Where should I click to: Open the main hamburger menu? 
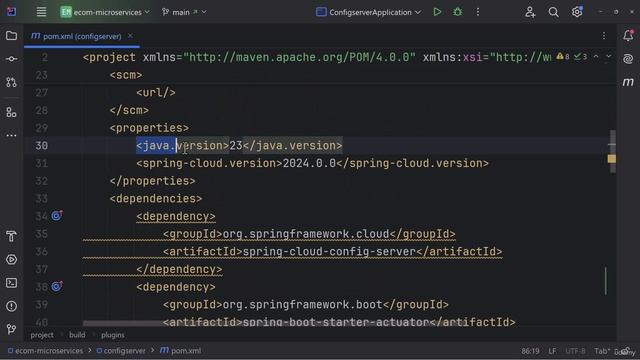click(x=41, y=12)
